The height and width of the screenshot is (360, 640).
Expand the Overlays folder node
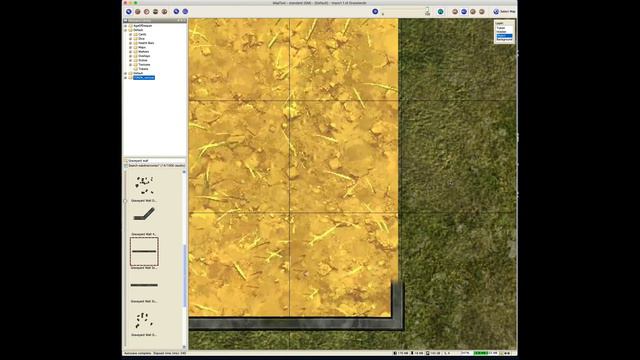(x=131, y=56)
